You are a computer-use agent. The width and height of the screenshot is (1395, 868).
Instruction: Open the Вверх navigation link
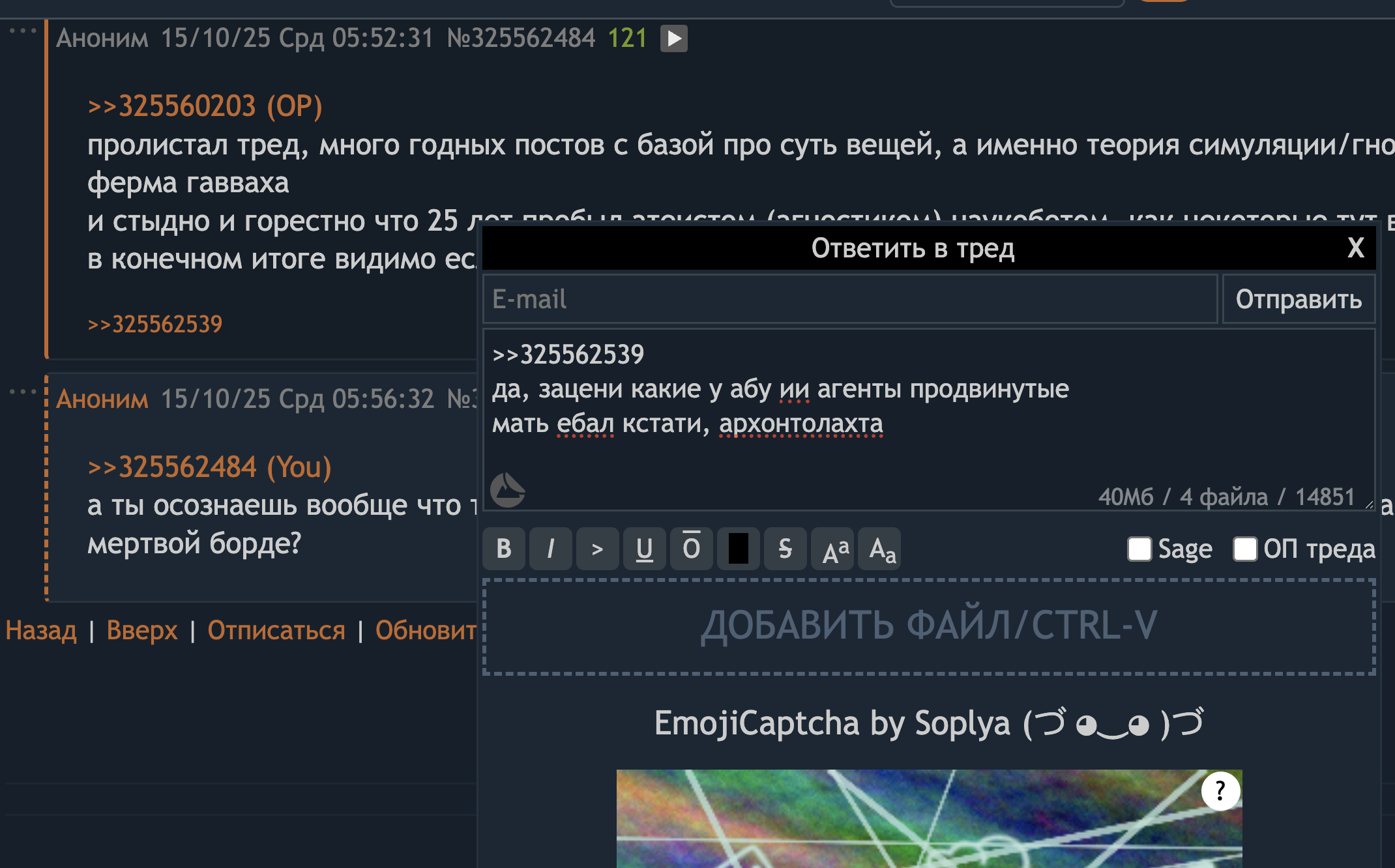tap(141, 630)
